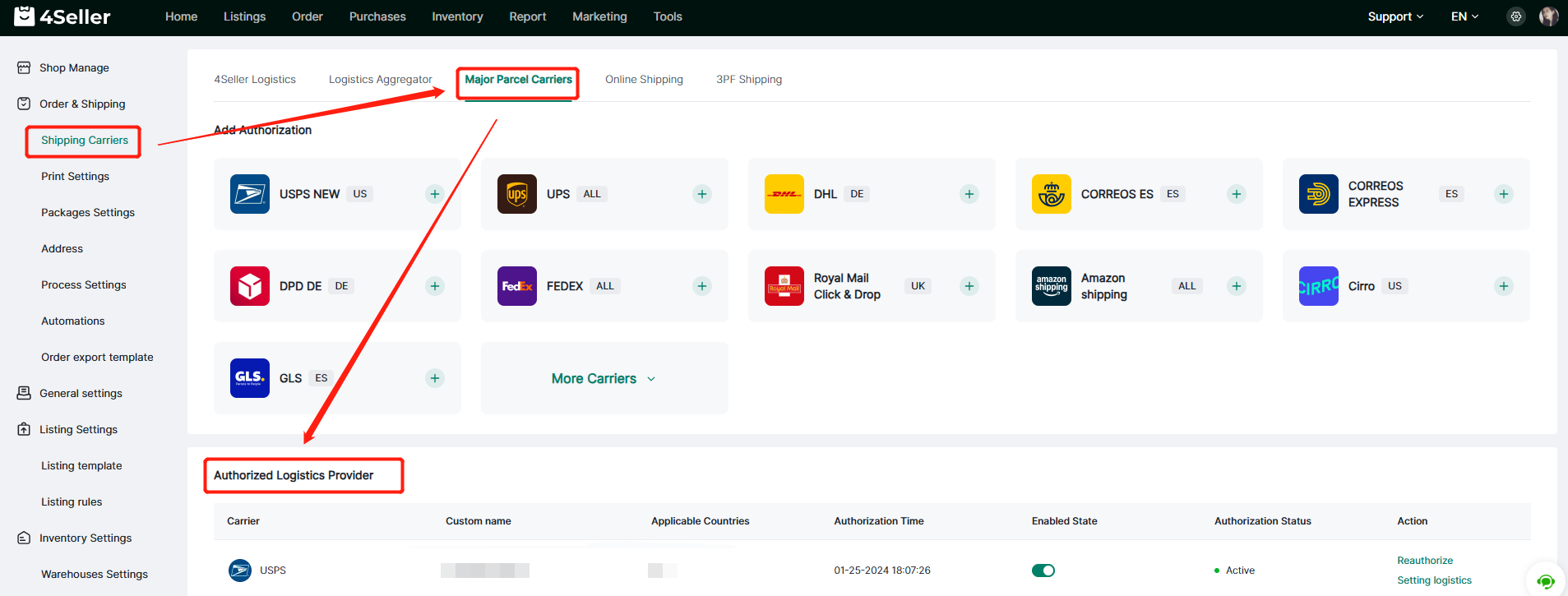Toggle the USPS enabled state switch
1568x596 pixels.
click(1043, 571)
